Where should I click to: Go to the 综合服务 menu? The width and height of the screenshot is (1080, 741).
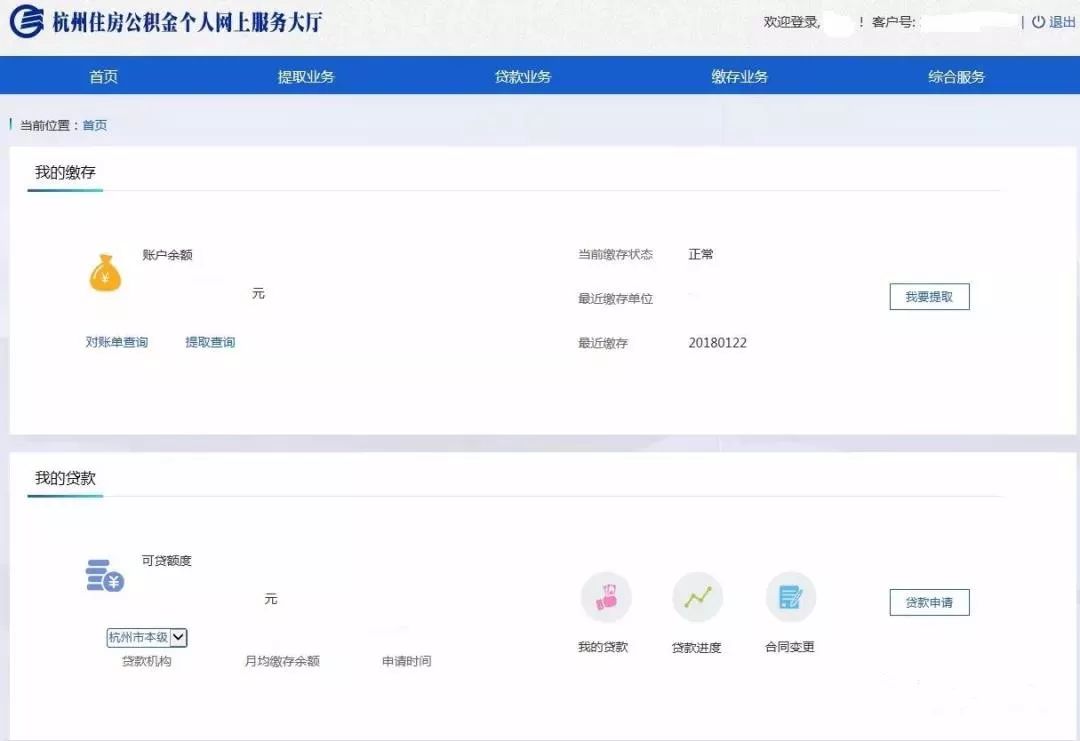pyautogui.click(x=957, y=77)
